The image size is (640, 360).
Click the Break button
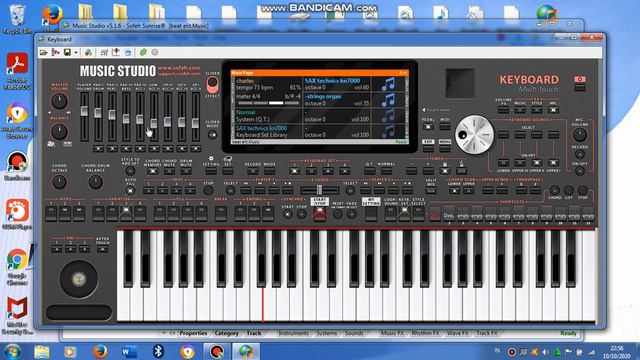click(221, 214)
